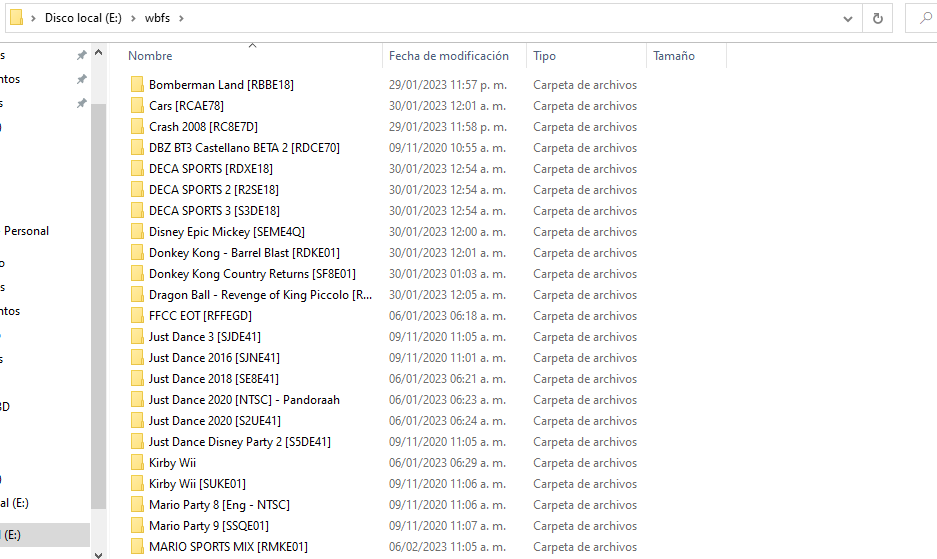Select 'FFCC EOT [RFFEGD]' folder name
The width and height of the screenshot is (937, 559).
point(200,315)
